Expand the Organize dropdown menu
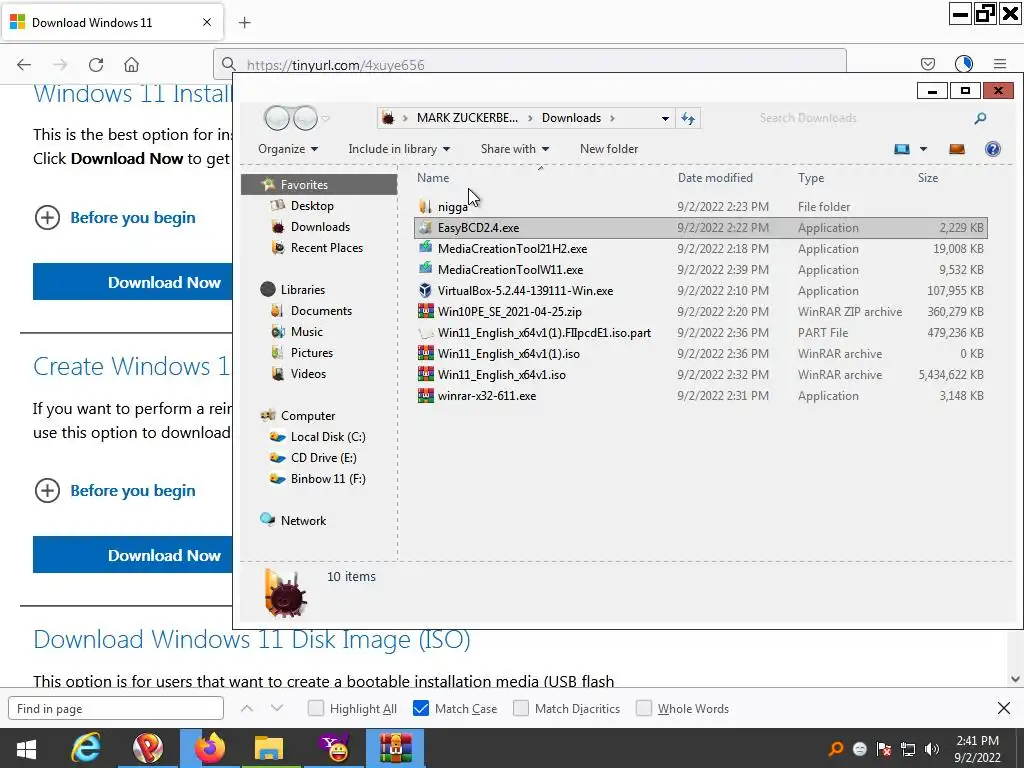Viewport: 1024px width, 768px height. pos(288,149)
